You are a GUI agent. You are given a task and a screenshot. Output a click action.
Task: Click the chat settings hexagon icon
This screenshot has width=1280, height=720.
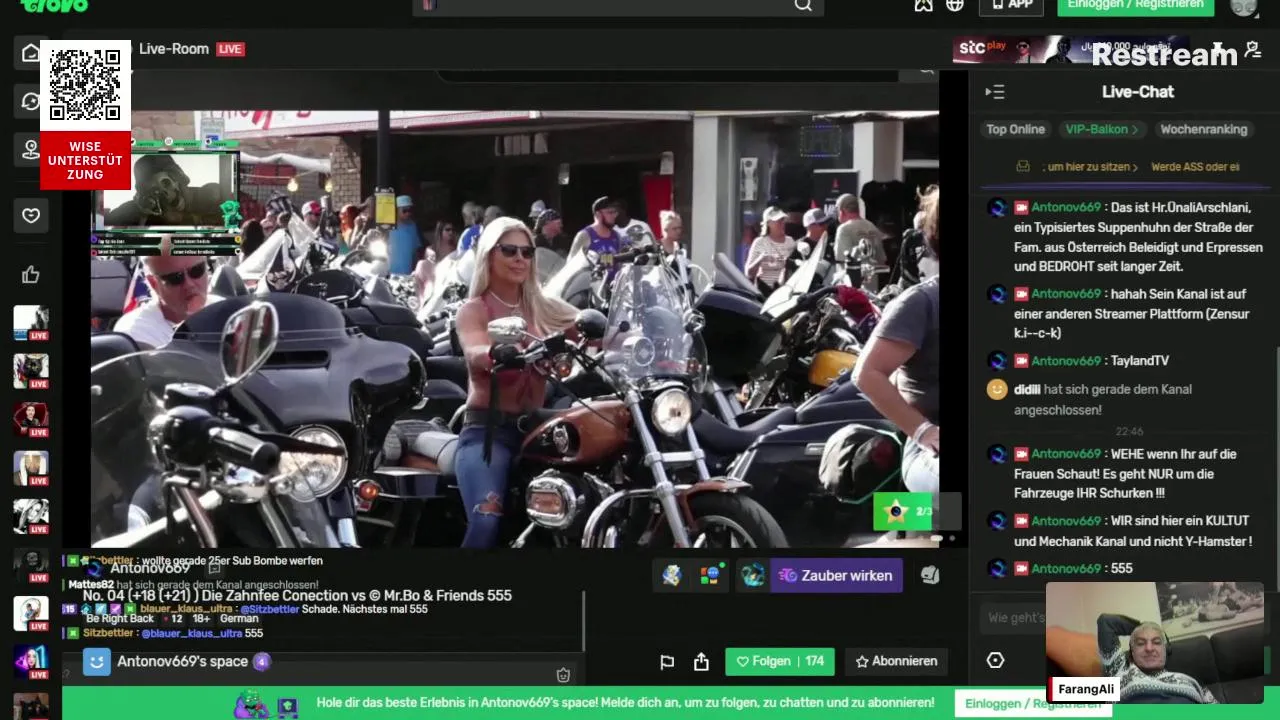pos(995,660)
